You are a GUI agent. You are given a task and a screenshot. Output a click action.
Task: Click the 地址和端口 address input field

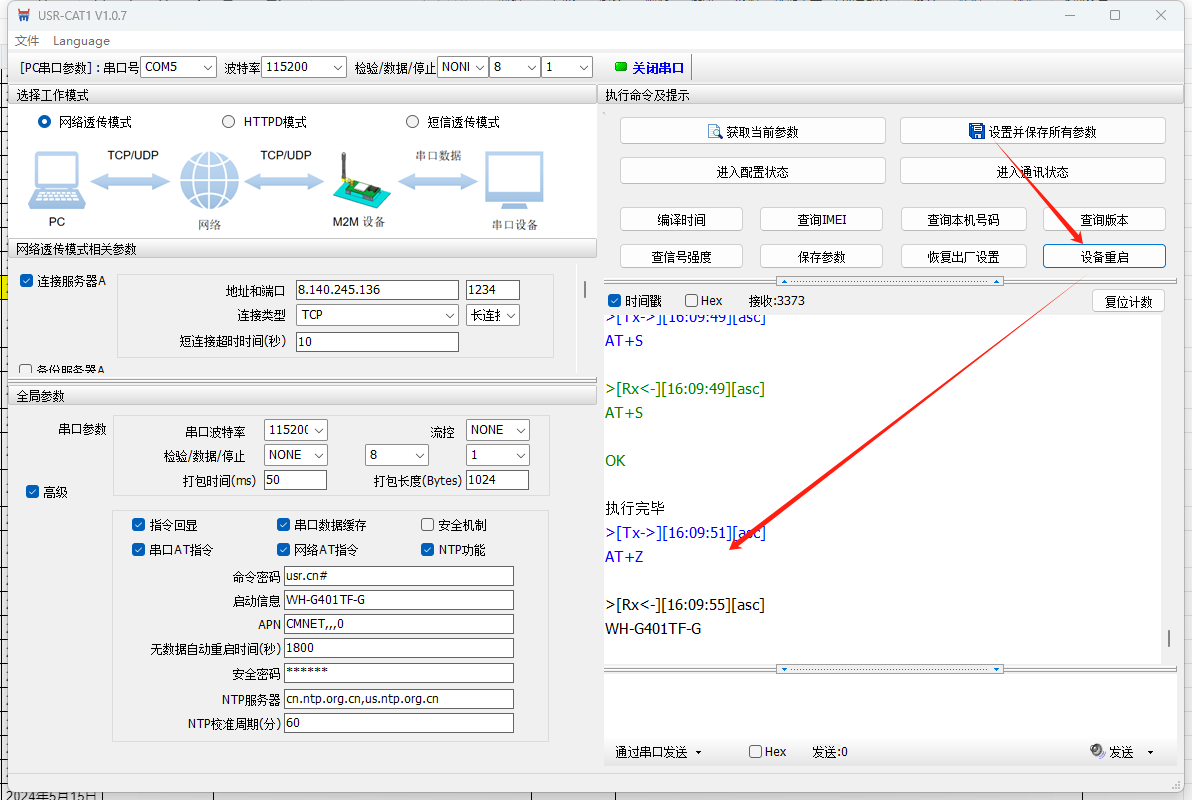click(x=377, y=290)
